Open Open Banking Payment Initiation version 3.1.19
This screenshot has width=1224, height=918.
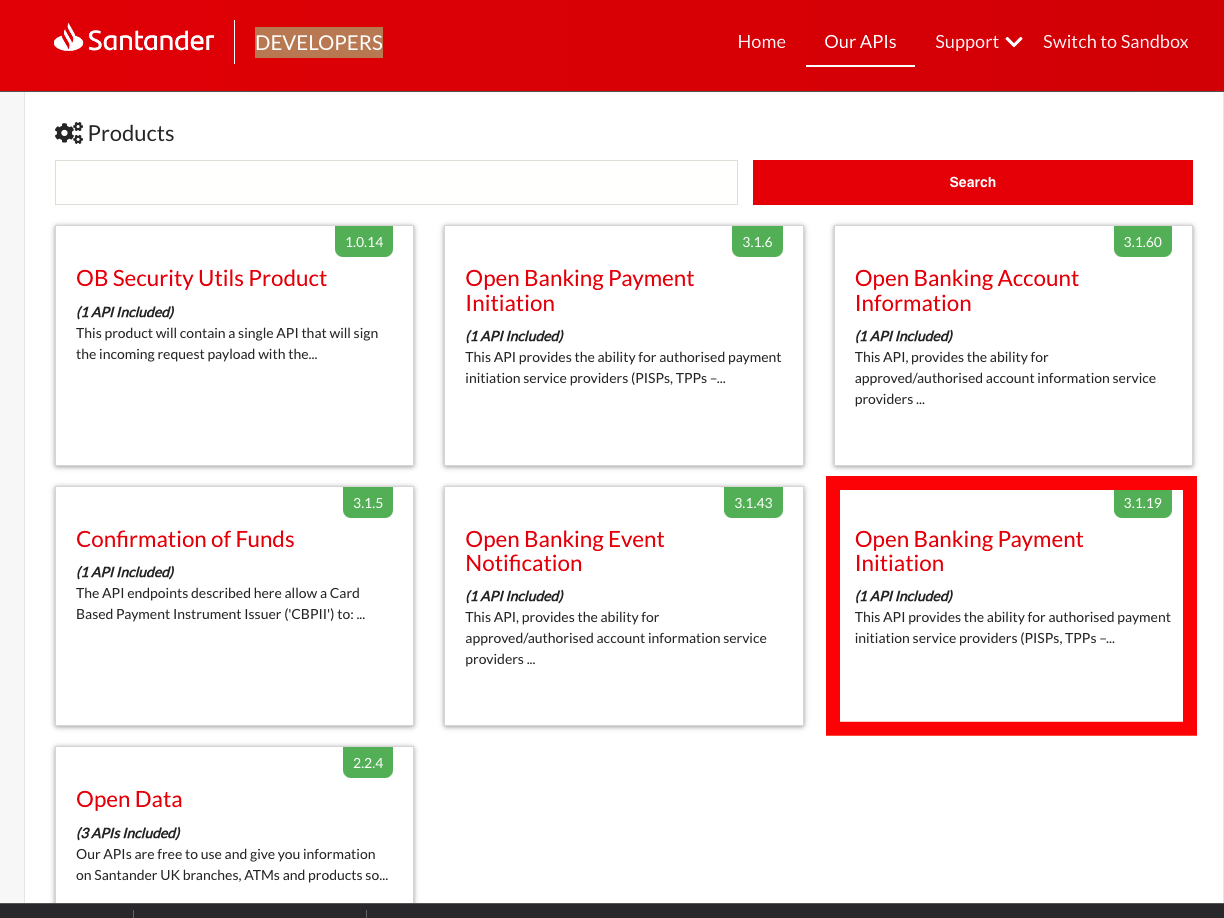pos(969,551)
